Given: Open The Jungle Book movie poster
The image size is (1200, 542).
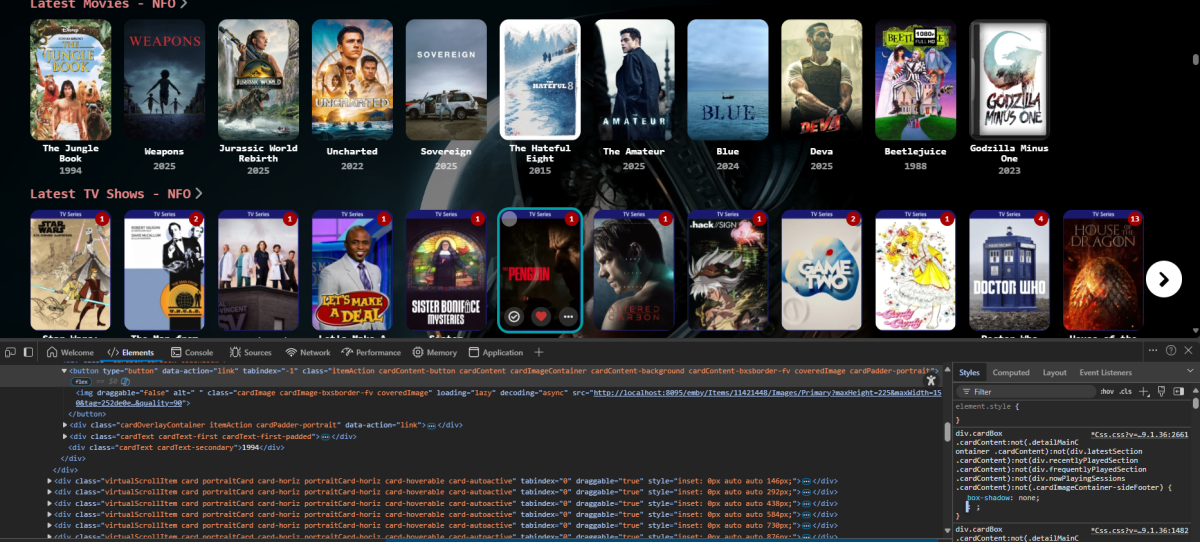Looking at the screenshot, I should (70, 79).
